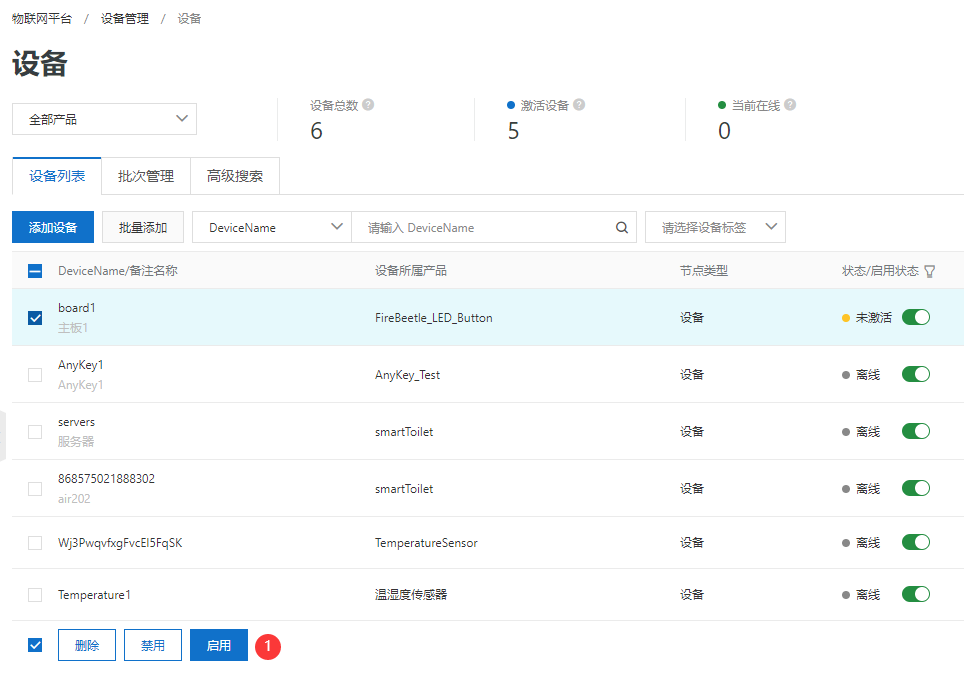Go to 物联网平台 breadcrumb

42,18
